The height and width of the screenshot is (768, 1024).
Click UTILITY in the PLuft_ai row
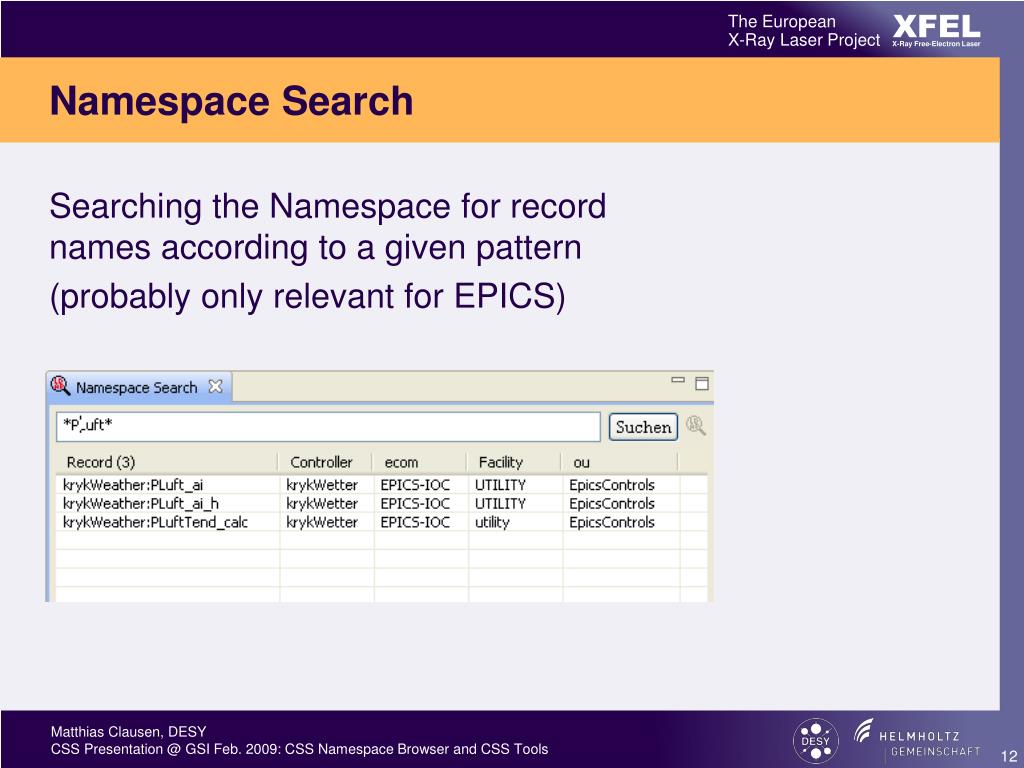(500, 485)
